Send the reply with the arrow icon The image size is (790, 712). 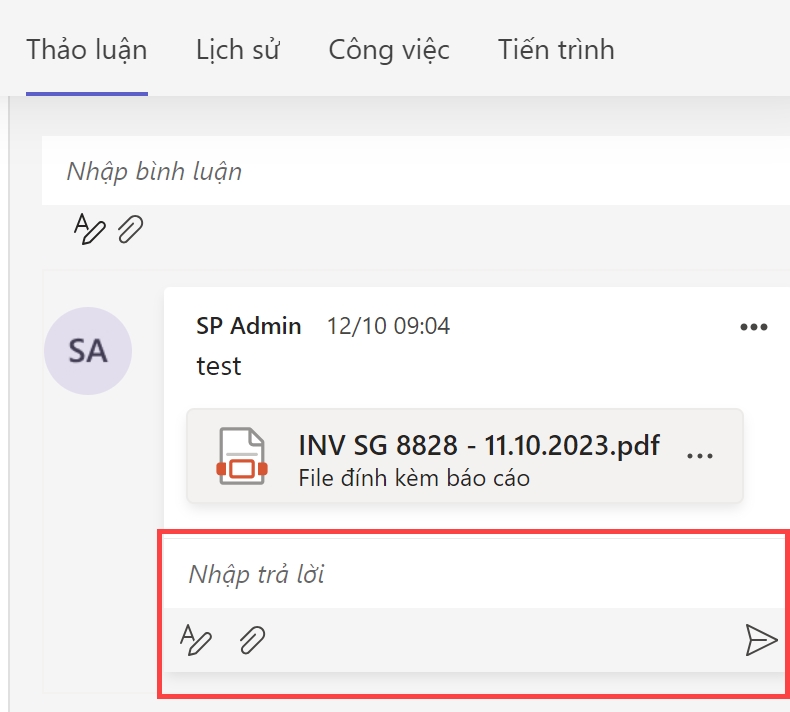click(761, 640)
